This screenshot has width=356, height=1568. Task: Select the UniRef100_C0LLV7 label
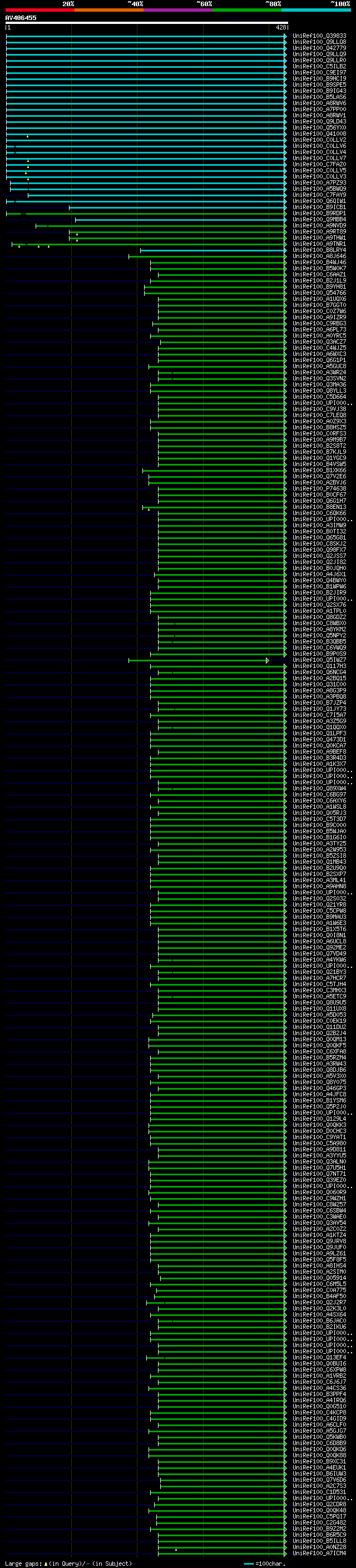[319, 159]
